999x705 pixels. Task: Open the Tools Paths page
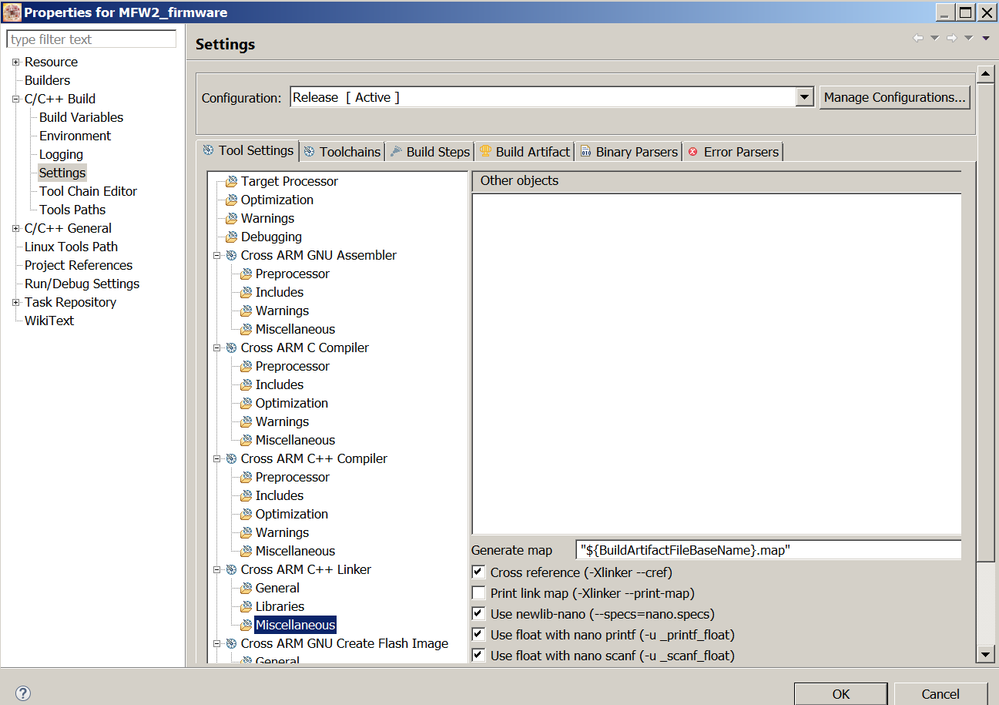(72, 210)
